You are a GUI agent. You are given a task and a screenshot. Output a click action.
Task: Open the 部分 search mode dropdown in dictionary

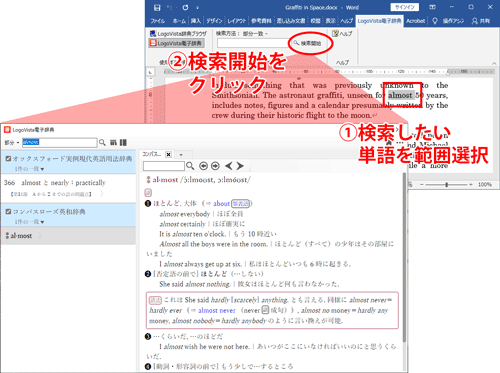12,143
